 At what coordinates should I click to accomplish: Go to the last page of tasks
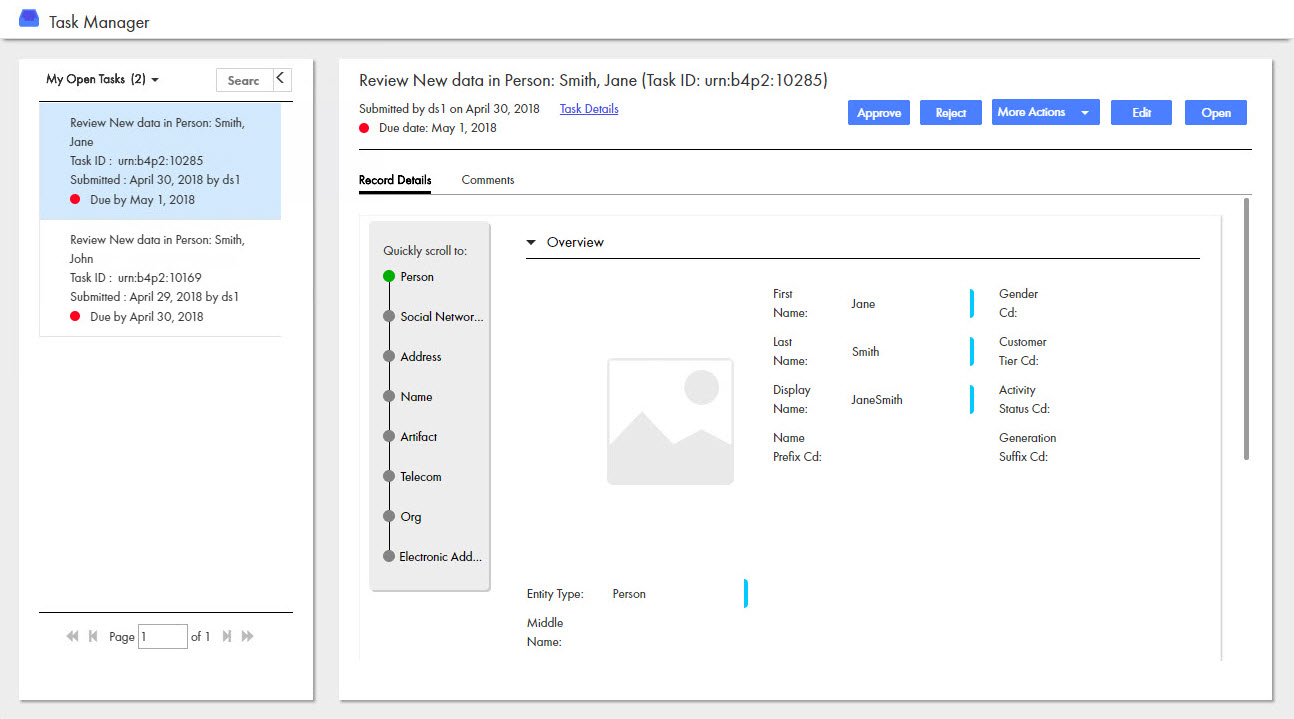(x=247, y=636)
